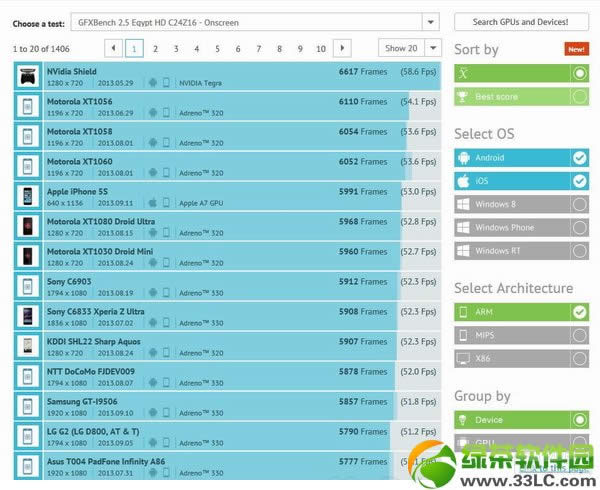Click Search GPUs and Devices button
600x490 pixels.
tap(521, 22)
